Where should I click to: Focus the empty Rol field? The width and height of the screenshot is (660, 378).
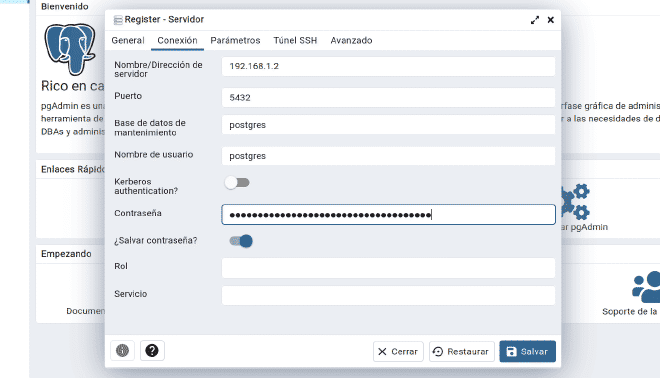388,268
